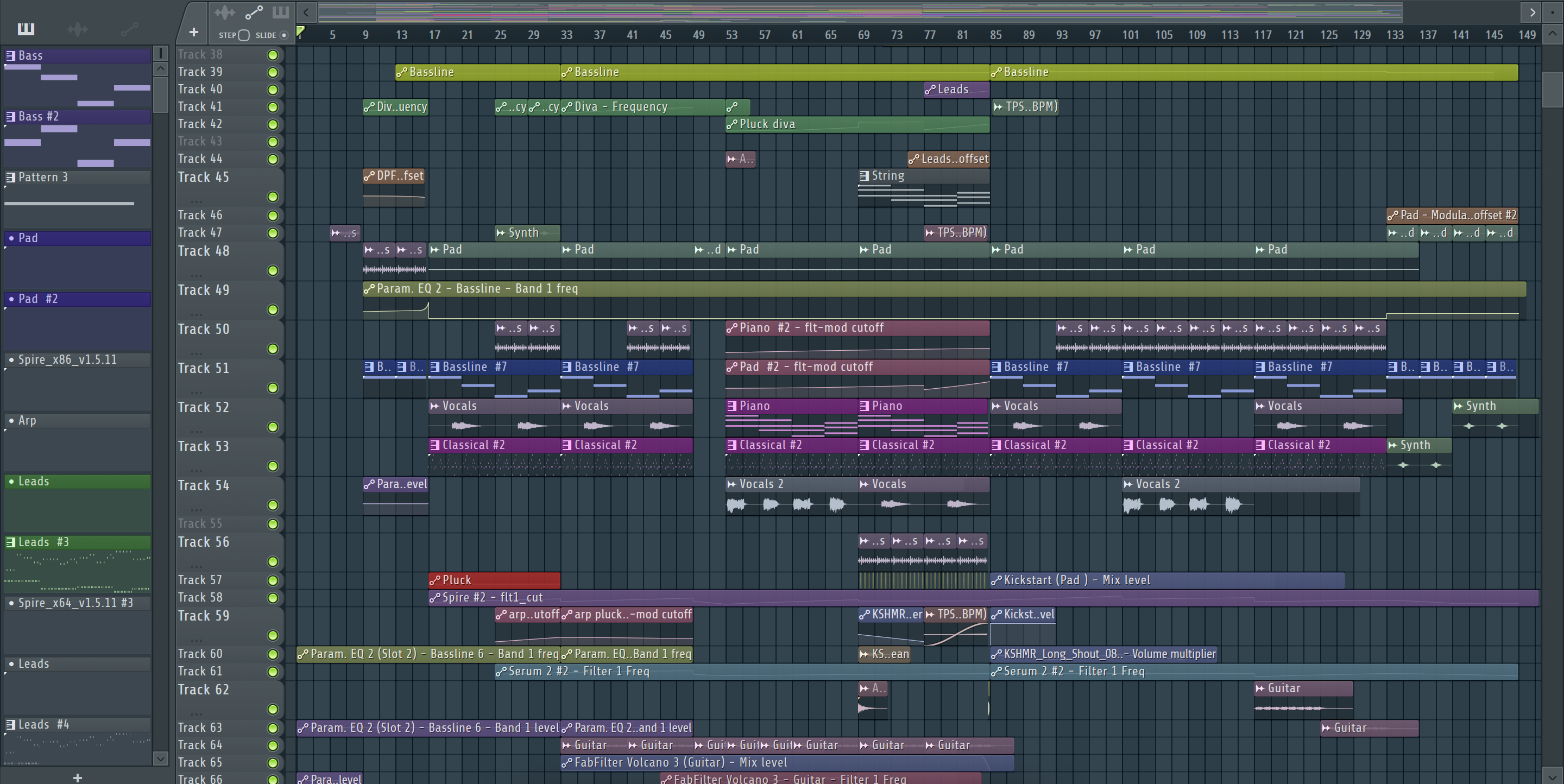This screenshot has height=784, width=1564.
Task: Select the pattern clip focus icon in the playlist toolbar
Action: click(281, 12)
